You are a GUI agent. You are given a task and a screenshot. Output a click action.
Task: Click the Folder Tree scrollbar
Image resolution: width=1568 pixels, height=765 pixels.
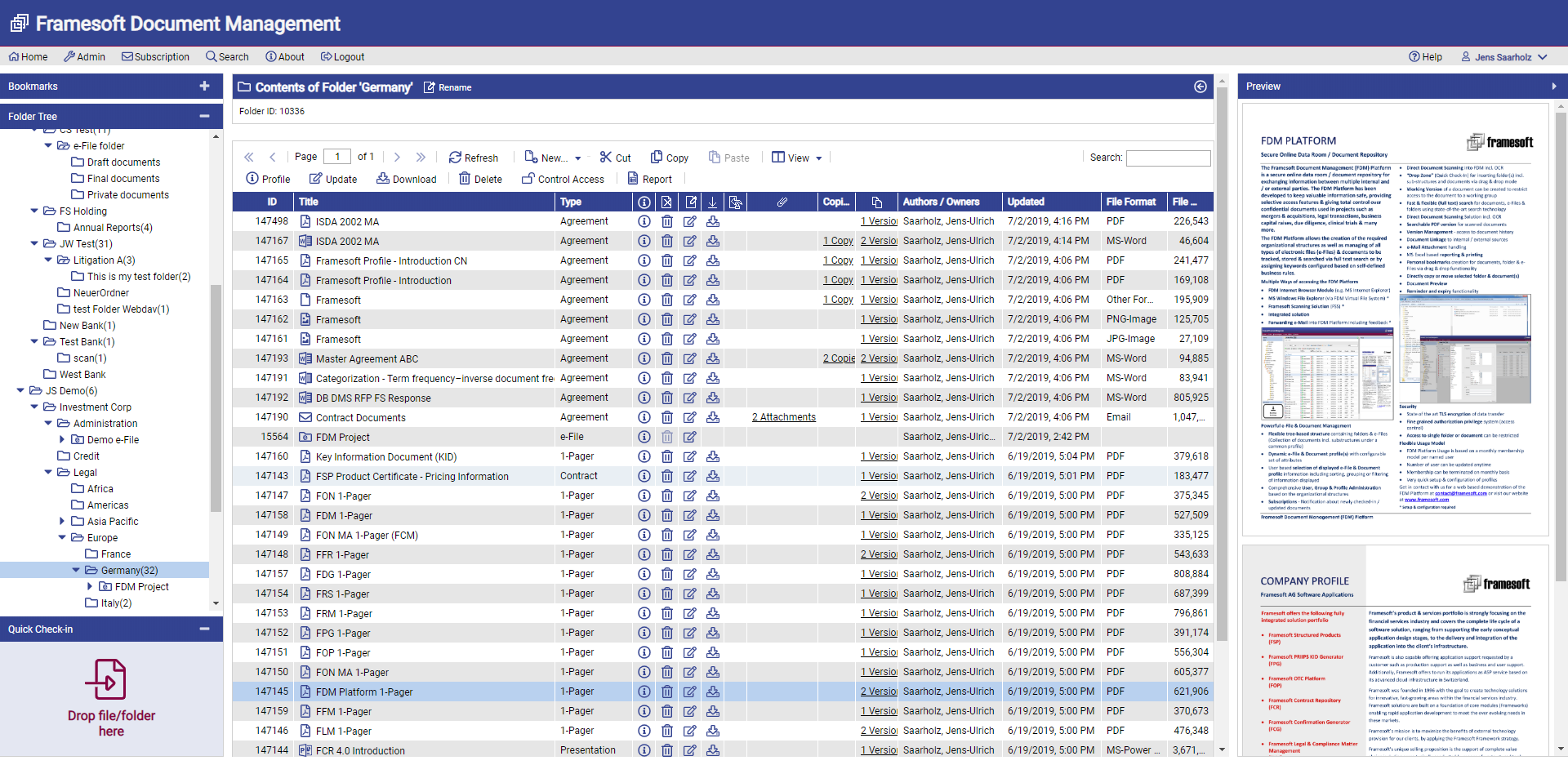pyautogui.click(x=216, y=398)
